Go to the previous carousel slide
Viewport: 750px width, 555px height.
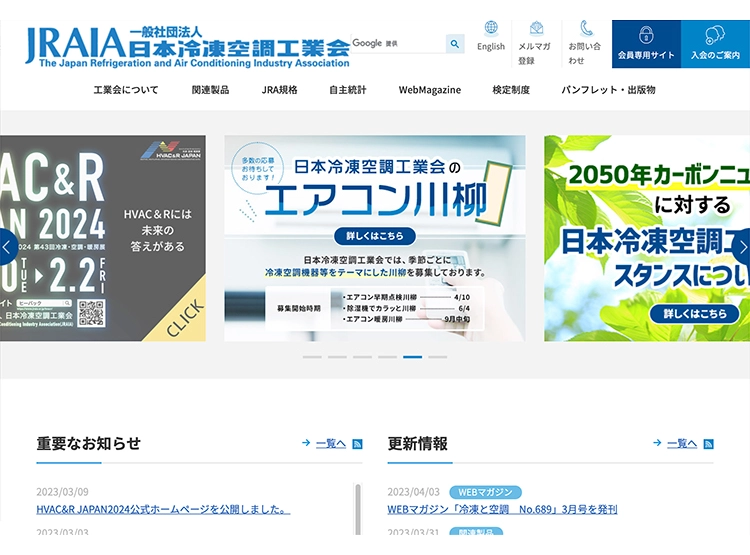click(x=7, y=247)
